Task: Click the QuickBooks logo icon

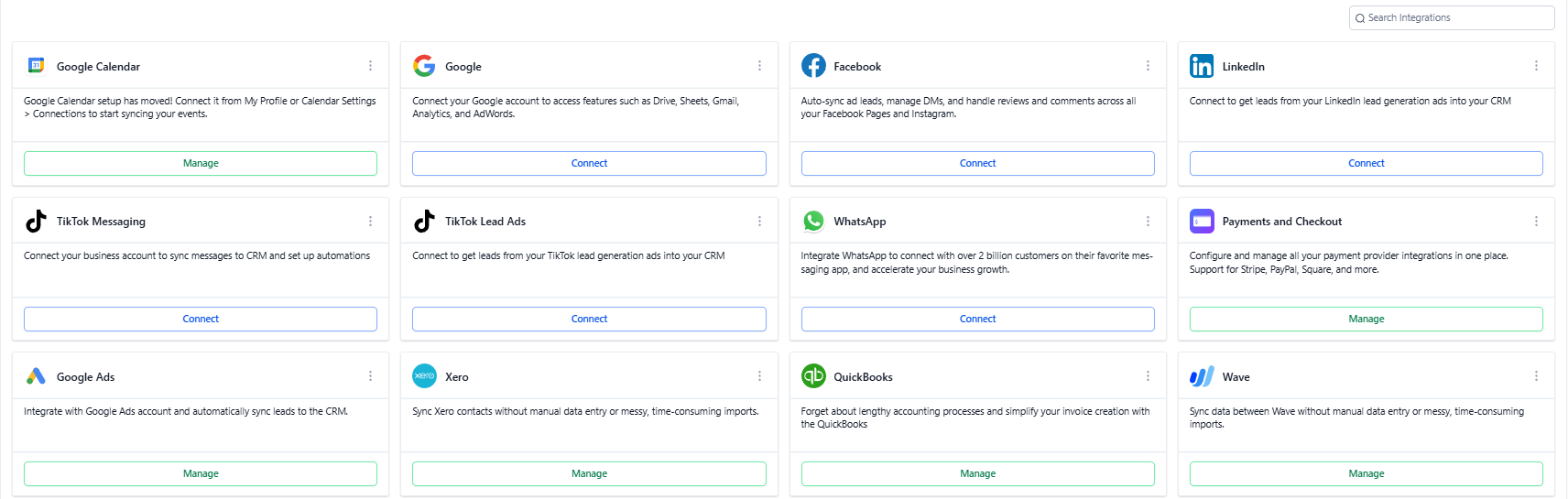Action: click(x=813, y=376)
